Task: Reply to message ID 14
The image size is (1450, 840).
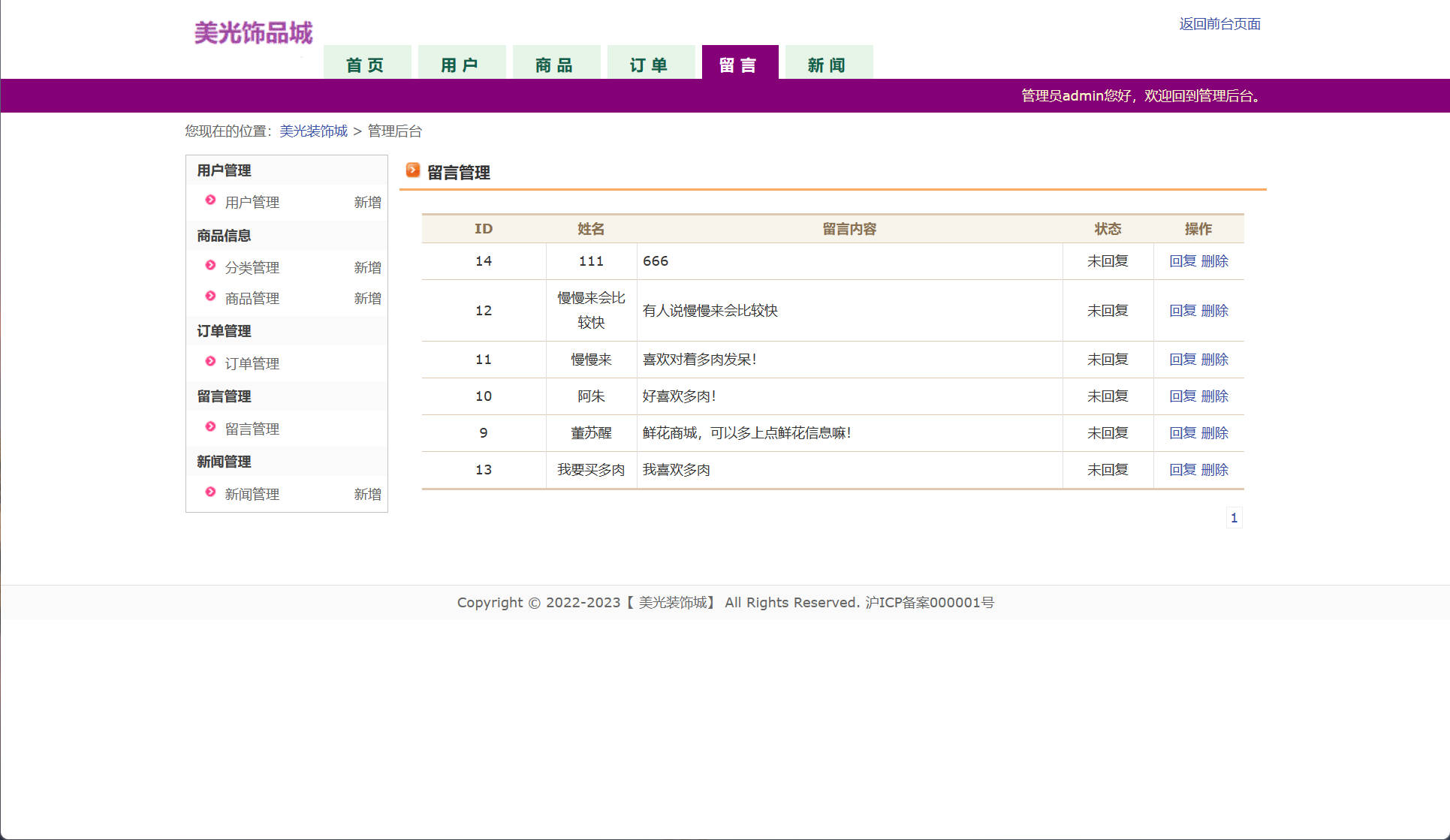Action: [1182, 261]
